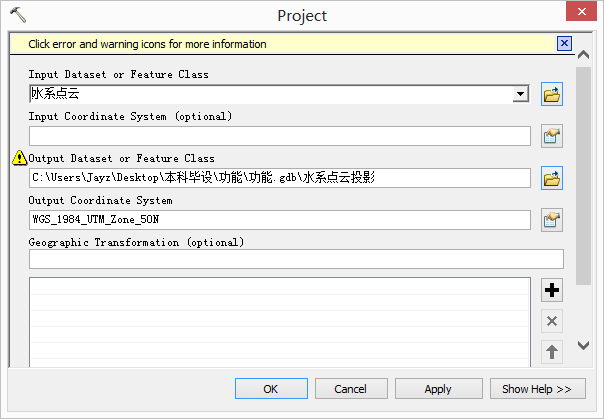Close the error and warning message bar

[564, 44]
